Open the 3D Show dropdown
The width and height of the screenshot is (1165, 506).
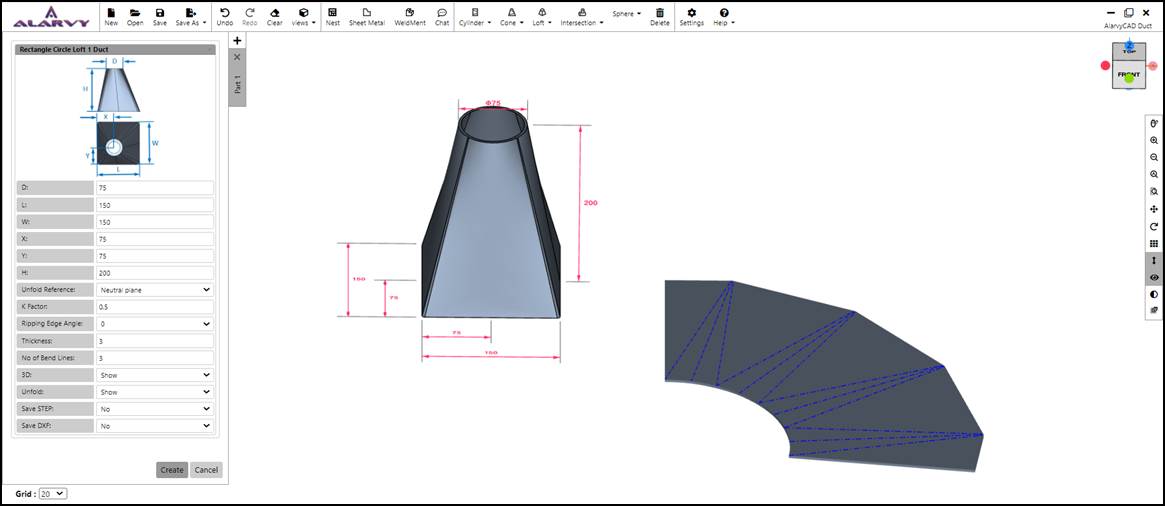pyautogui.click(x=155, y=375)
